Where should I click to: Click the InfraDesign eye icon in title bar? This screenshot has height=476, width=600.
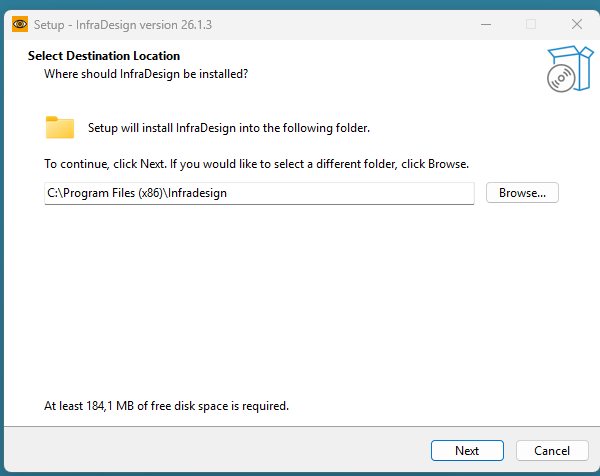pos(19,23)
